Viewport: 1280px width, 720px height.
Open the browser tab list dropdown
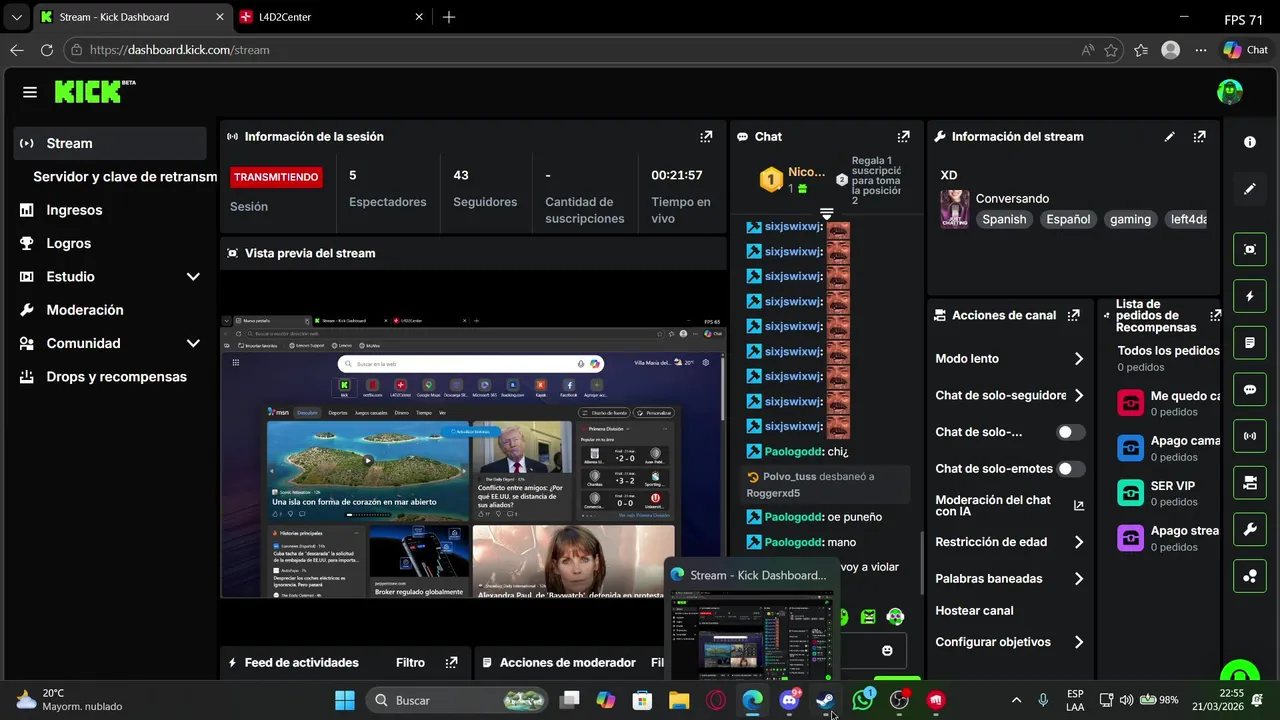coord(17,17)
